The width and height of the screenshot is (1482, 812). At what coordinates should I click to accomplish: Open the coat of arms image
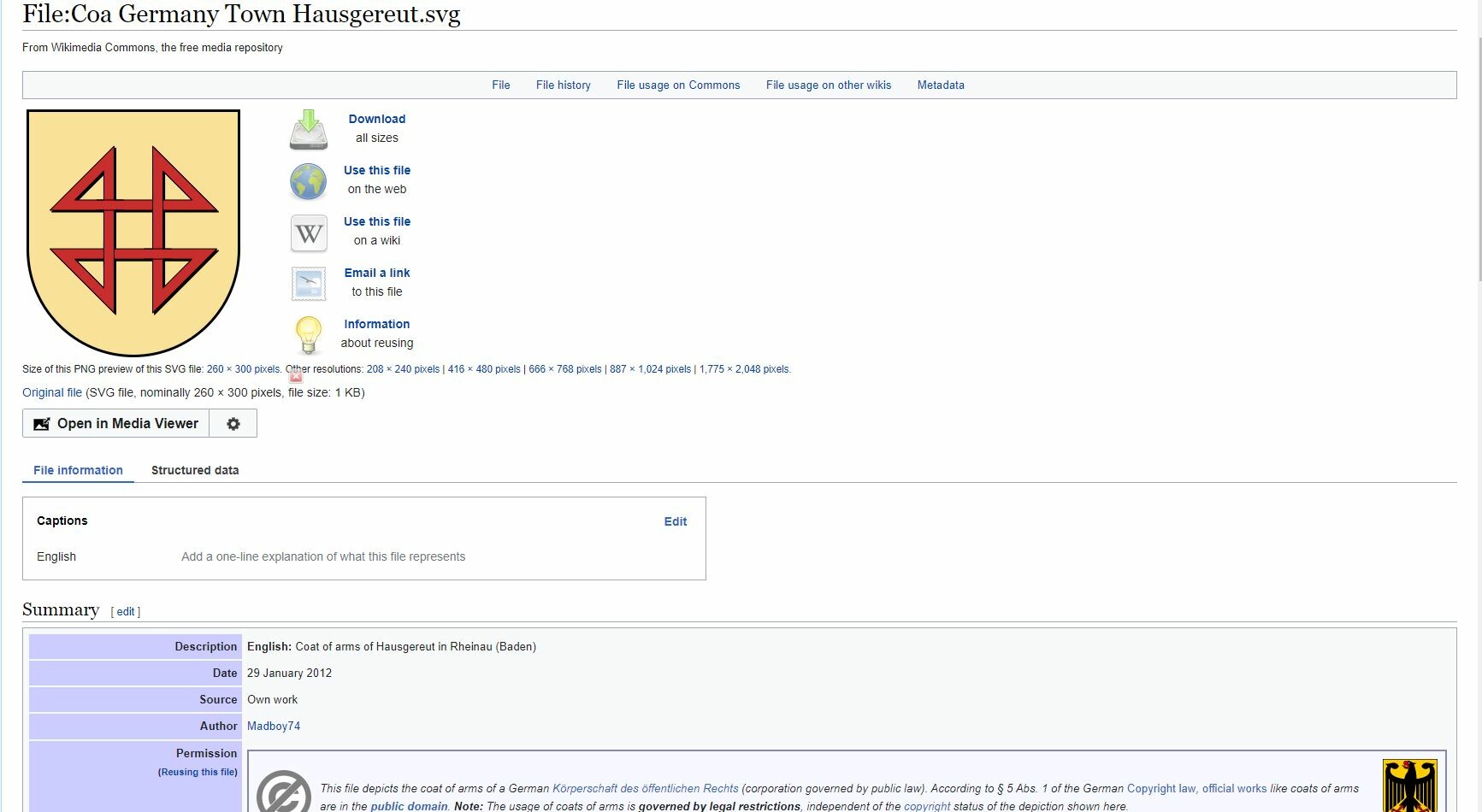pyautogui.click(x=133, y=232)
